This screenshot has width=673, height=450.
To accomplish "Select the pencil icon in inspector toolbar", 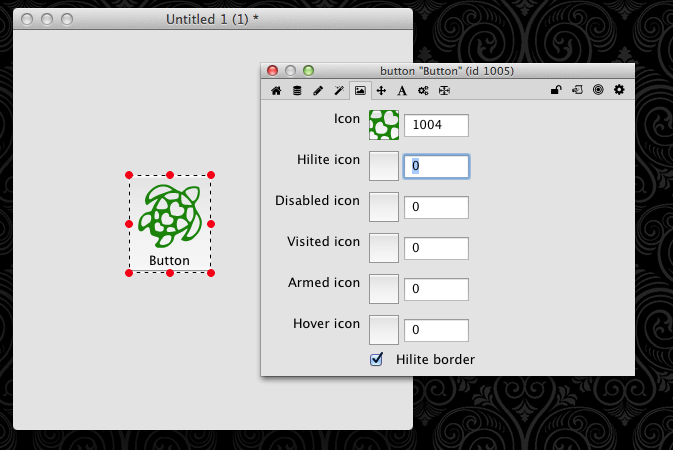I will click(x=318, y=90).
